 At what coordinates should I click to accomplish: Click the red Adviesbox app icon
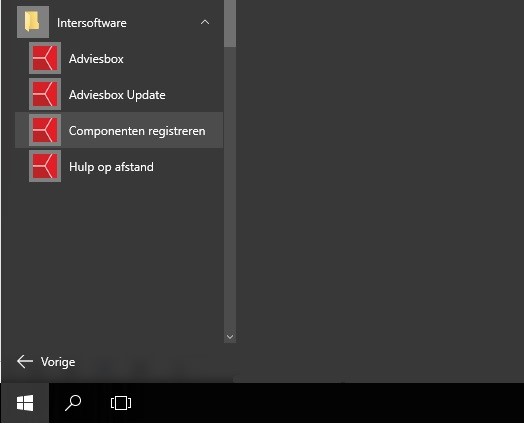(45, 58)
